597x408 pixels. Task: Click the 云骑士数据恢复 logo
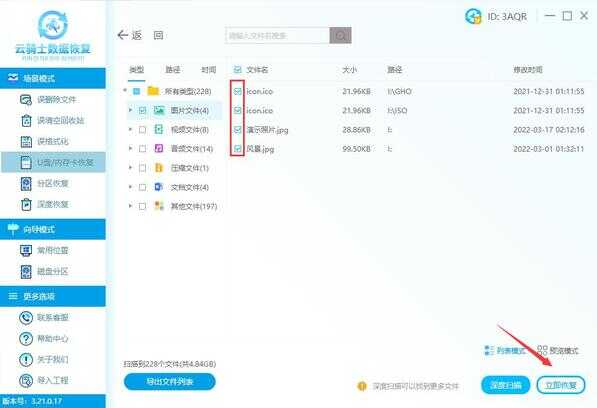tap(53, 35)
